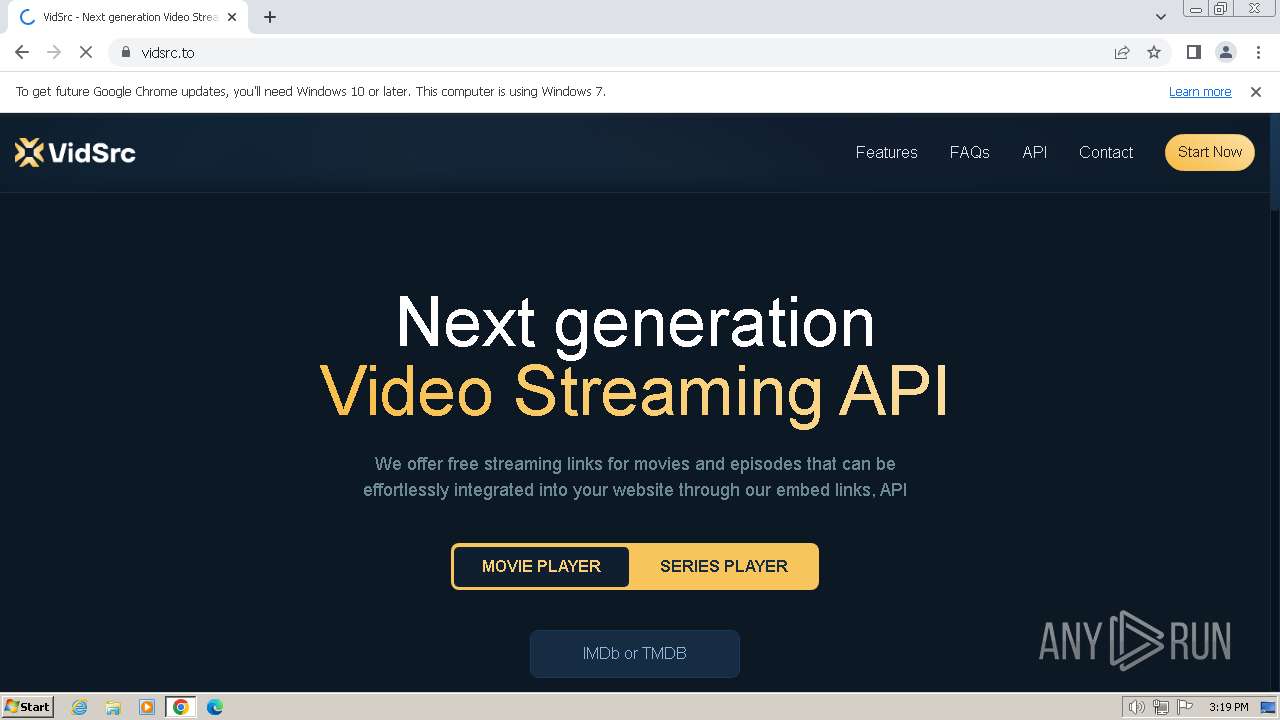Close the VidSrc browser tab
The width and height of the screenshot is (1280, 720).
pos(232,17)
